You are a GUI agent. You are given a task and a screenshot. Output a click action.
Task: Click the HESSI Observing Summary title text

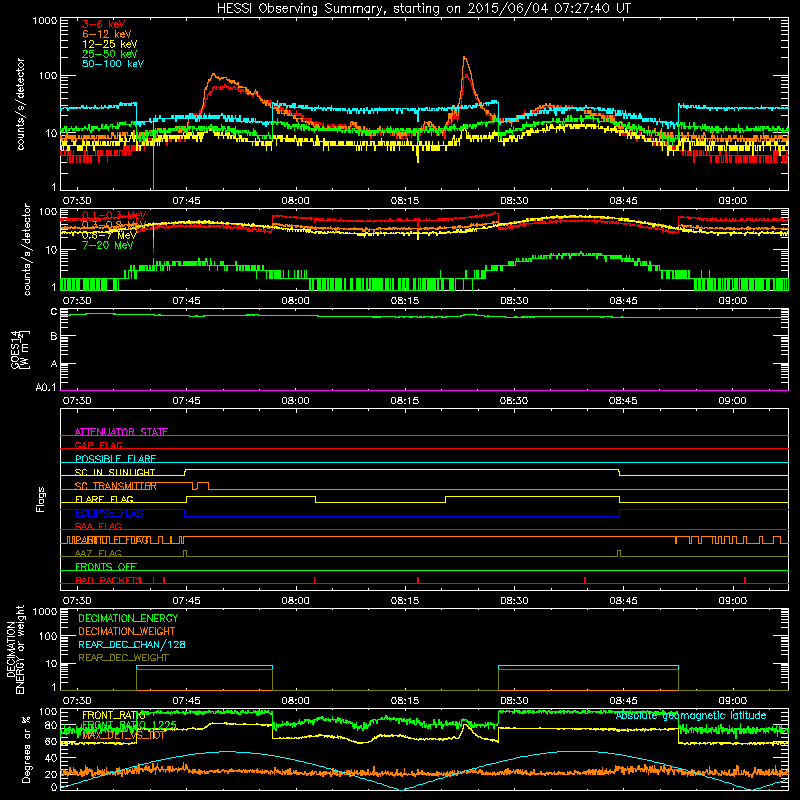423,8
